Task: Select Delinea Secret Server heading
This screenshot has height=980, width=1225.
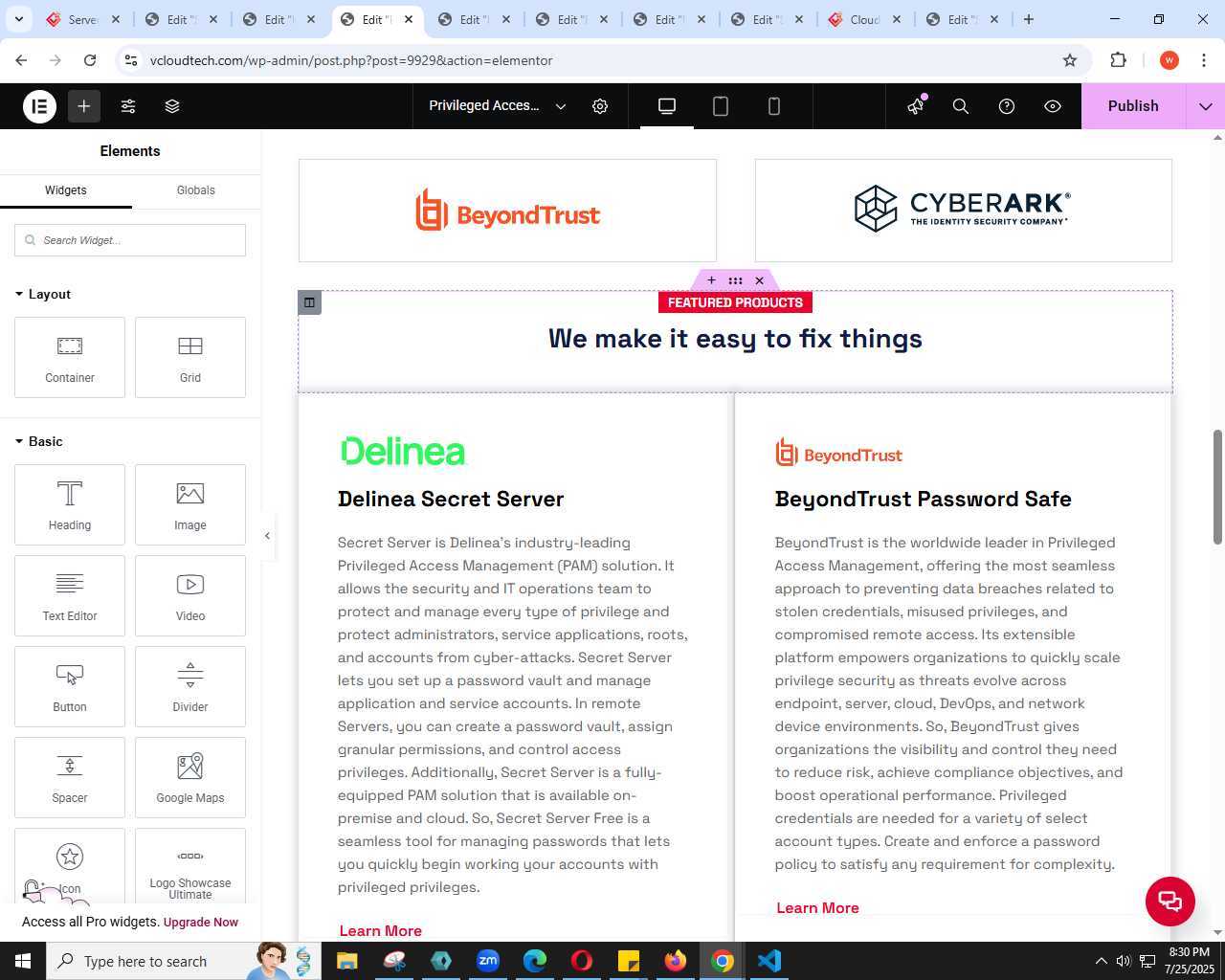Action: pos(451,499)
